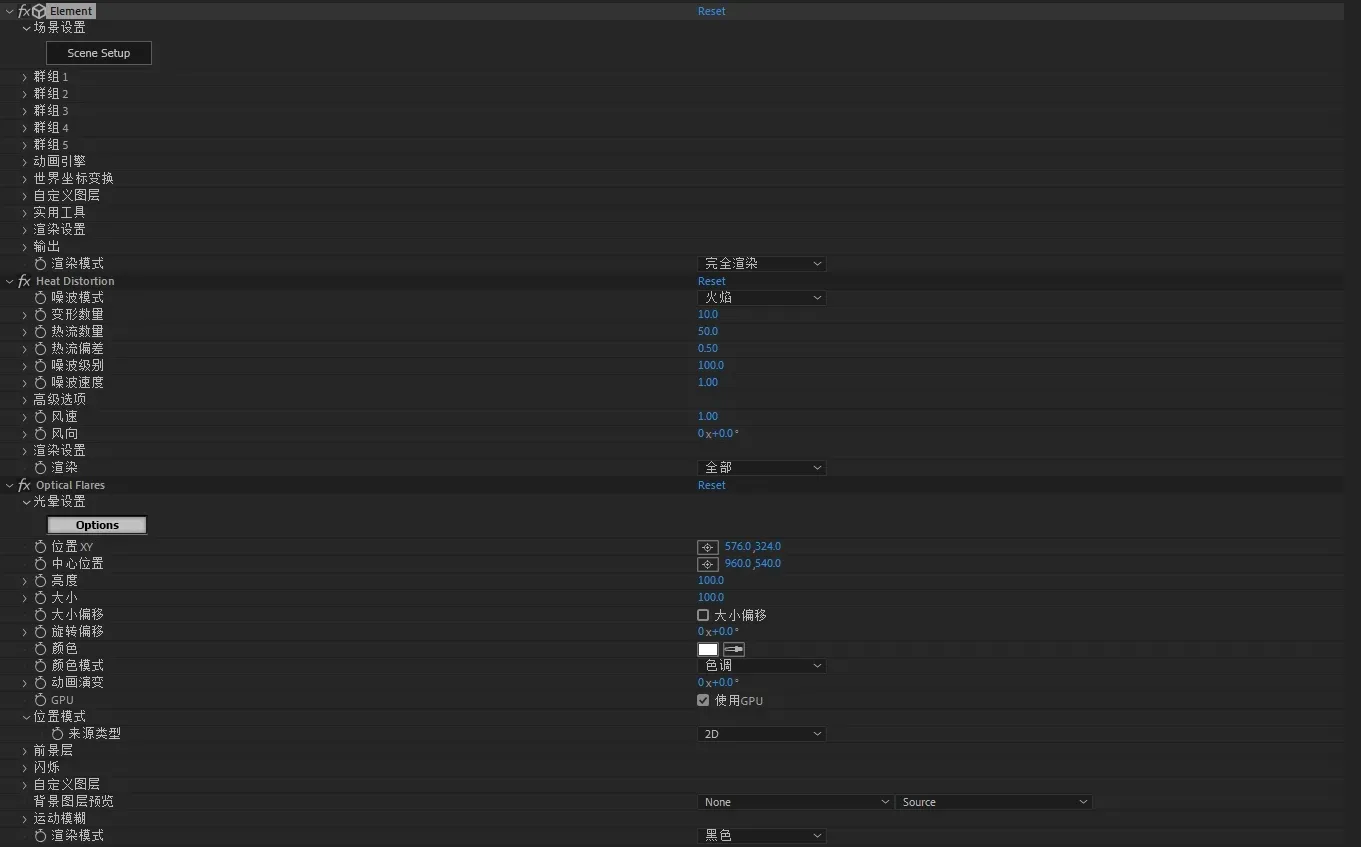
Task: Toggle fx switch for Heat Distortion
Action: (24, 281)
